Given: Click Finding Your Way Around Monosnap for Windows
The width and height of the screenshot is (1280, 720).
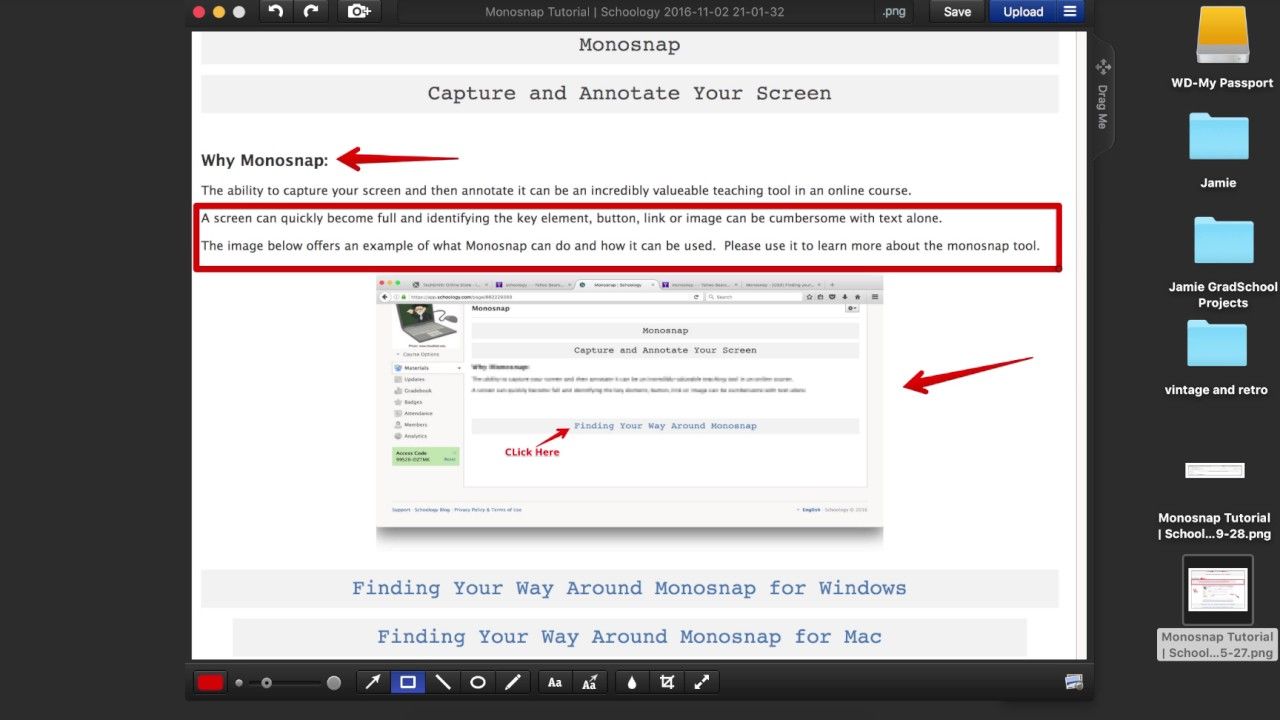Looking at the screenshot, I should click(629, 588).
